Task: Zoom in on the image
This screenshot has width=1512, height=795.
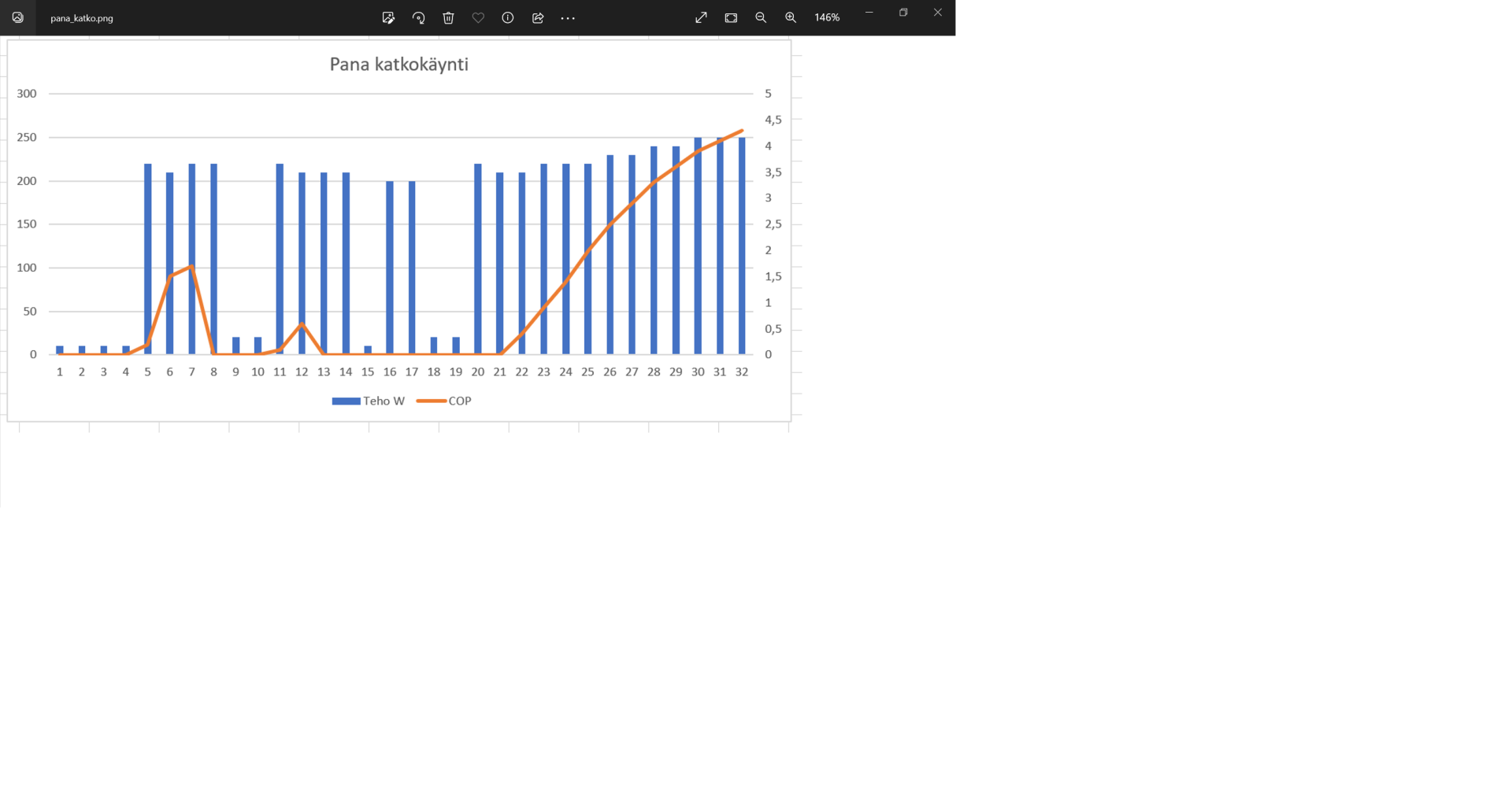Action: click(791, 18)
